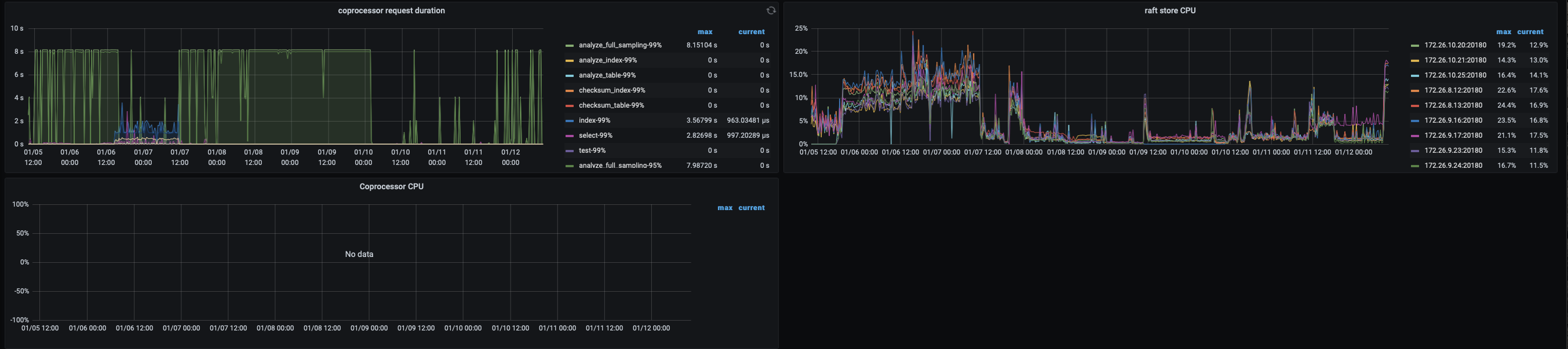Viewport: 1568px width, 349px height.
Task: Sort raft store CPU legend by current
Action: 1530,32
